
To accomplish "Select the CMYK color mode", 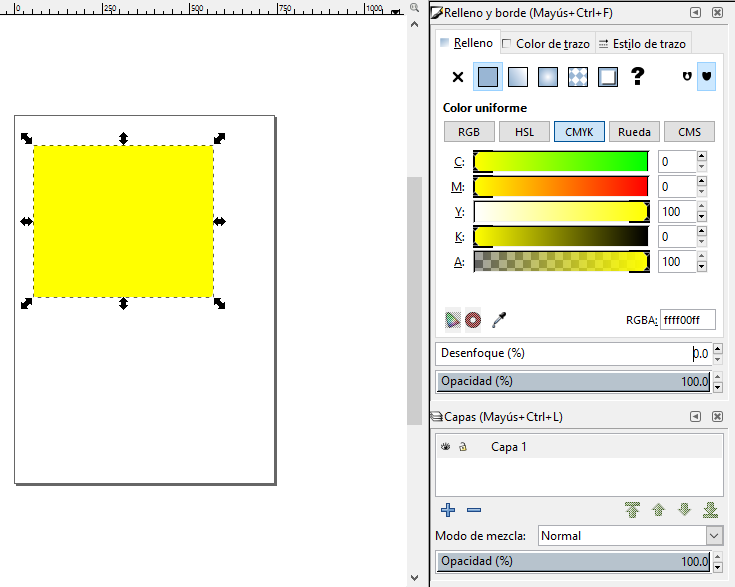I will (579, 132).
